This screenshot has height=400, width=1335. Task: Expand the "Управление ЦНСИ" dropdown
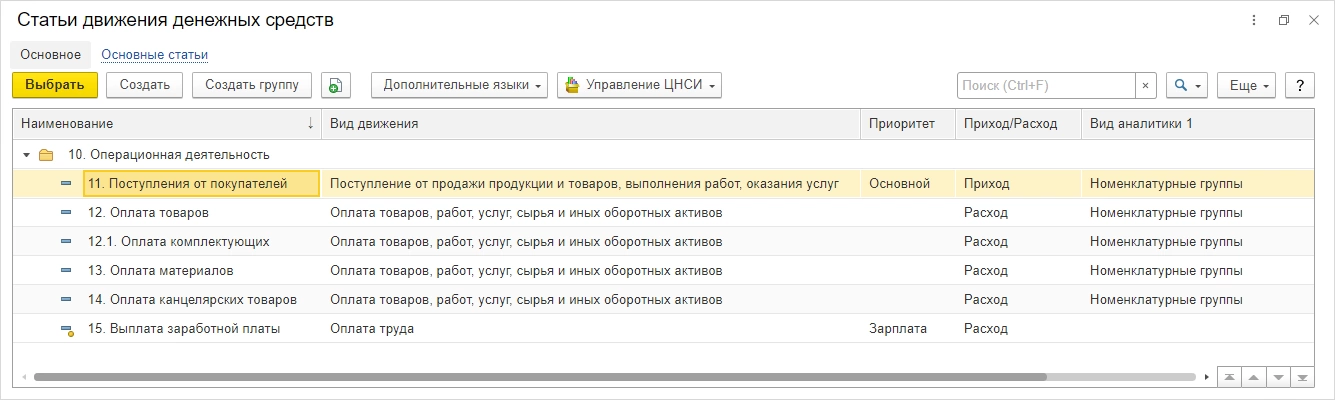click(x=639, y=85)
